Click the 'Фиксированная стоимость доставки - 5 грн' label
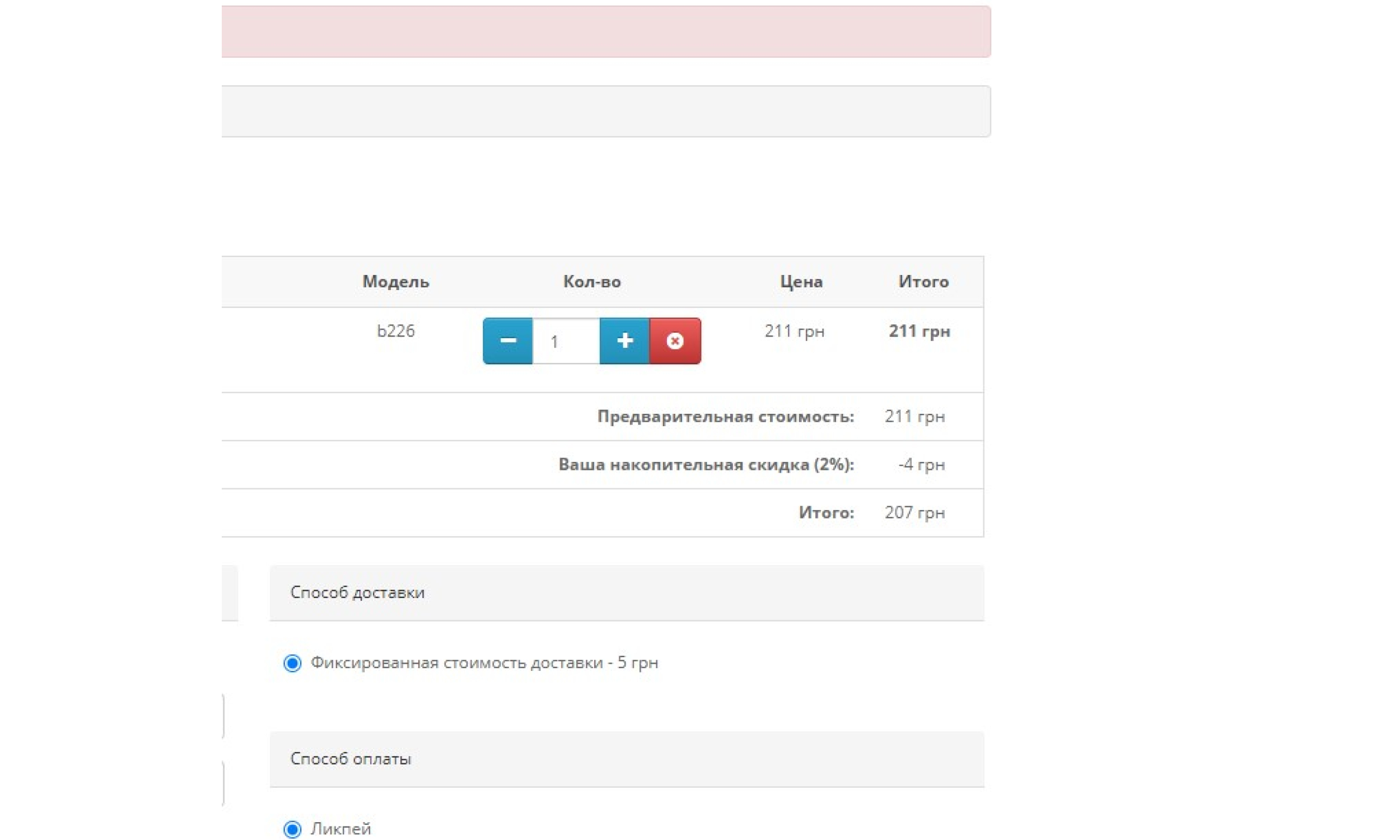 [x=484, y=663]
